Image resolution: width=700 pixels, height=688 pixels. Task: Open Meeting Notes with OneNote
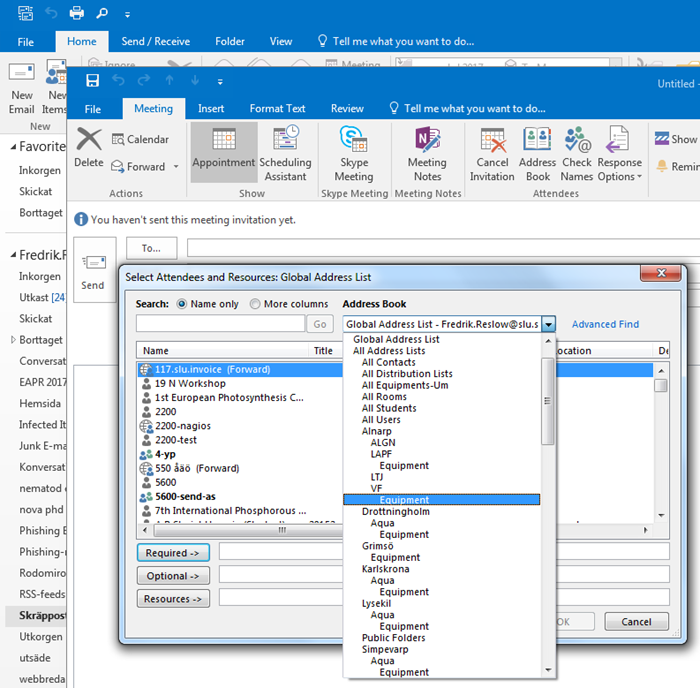click(427, 153)
